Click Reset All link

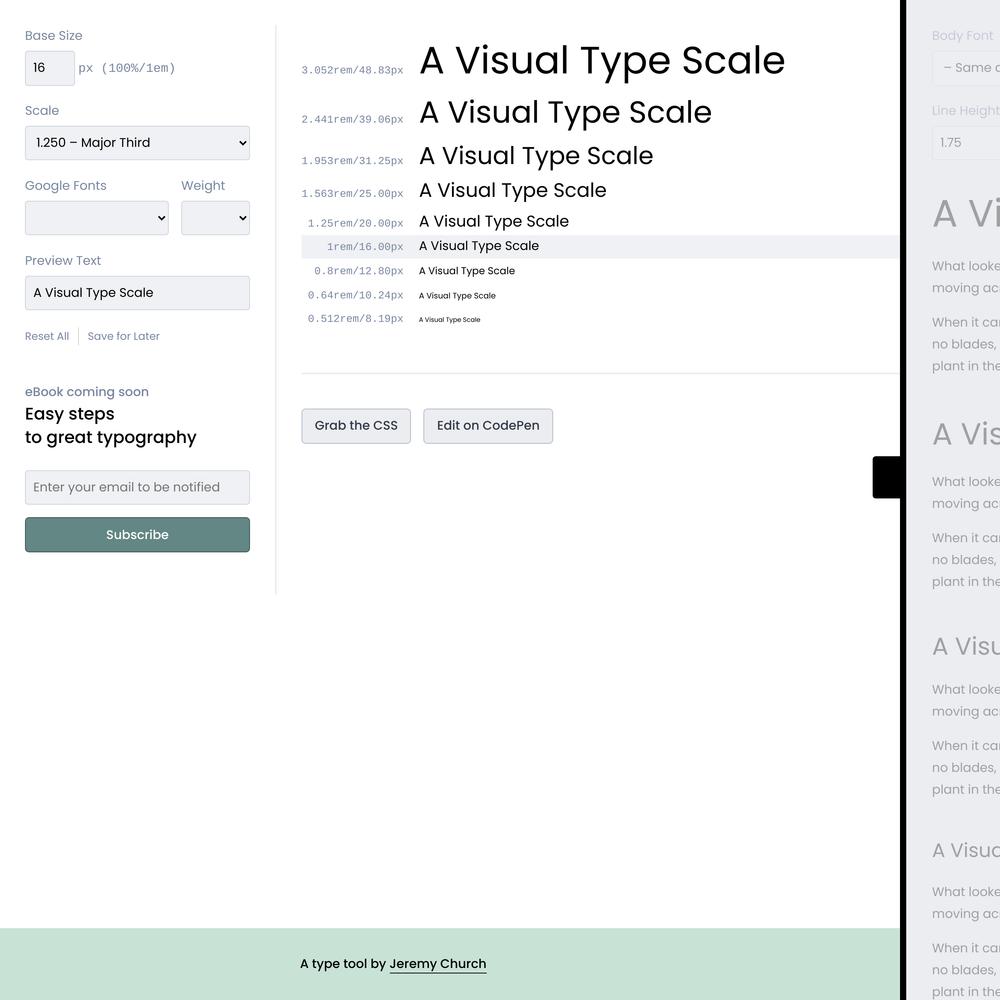click(47, 336)
